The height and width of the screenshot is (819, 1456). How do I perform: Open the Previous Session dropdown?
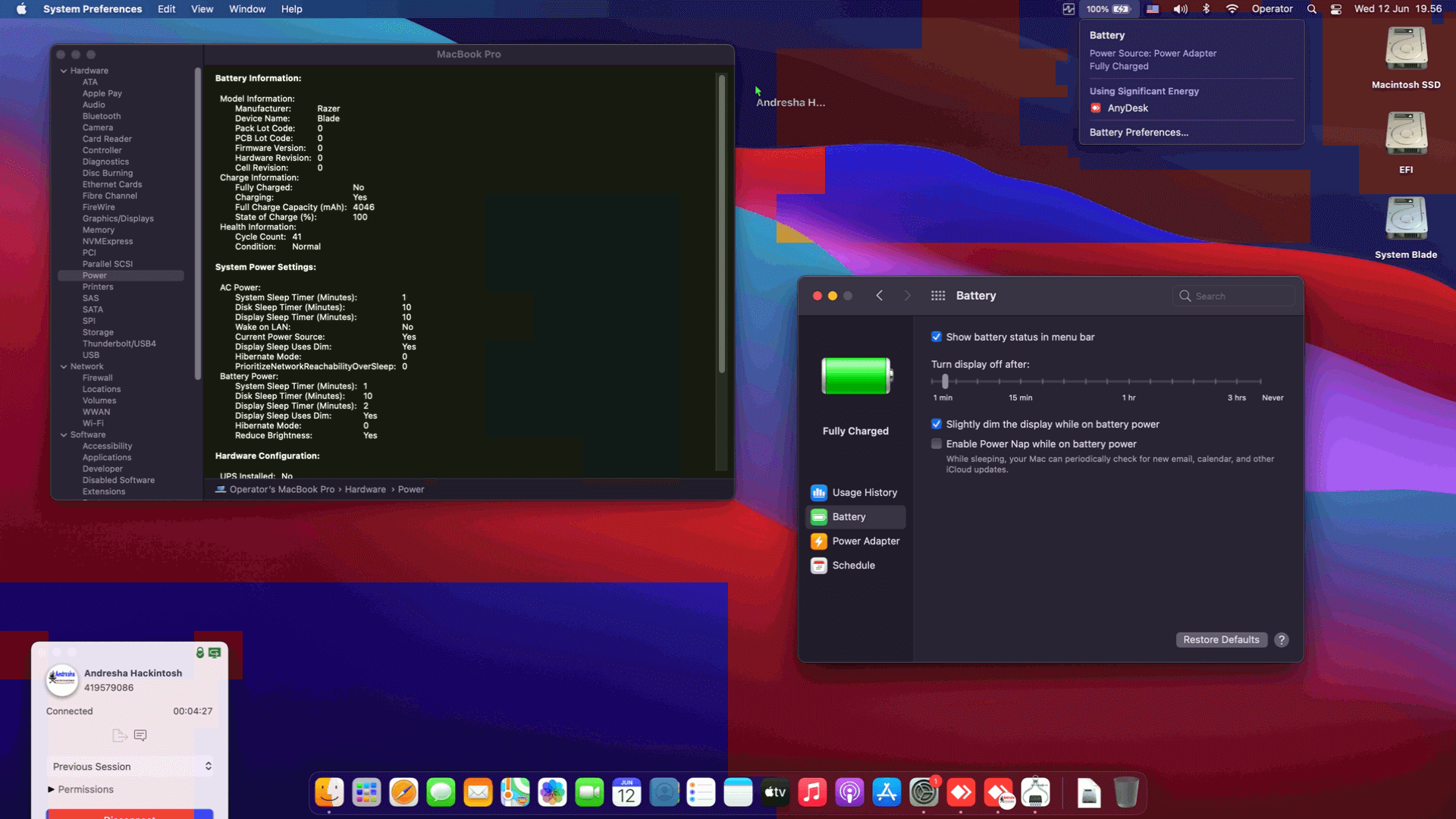pyautogui.click(x=130, y=767)
